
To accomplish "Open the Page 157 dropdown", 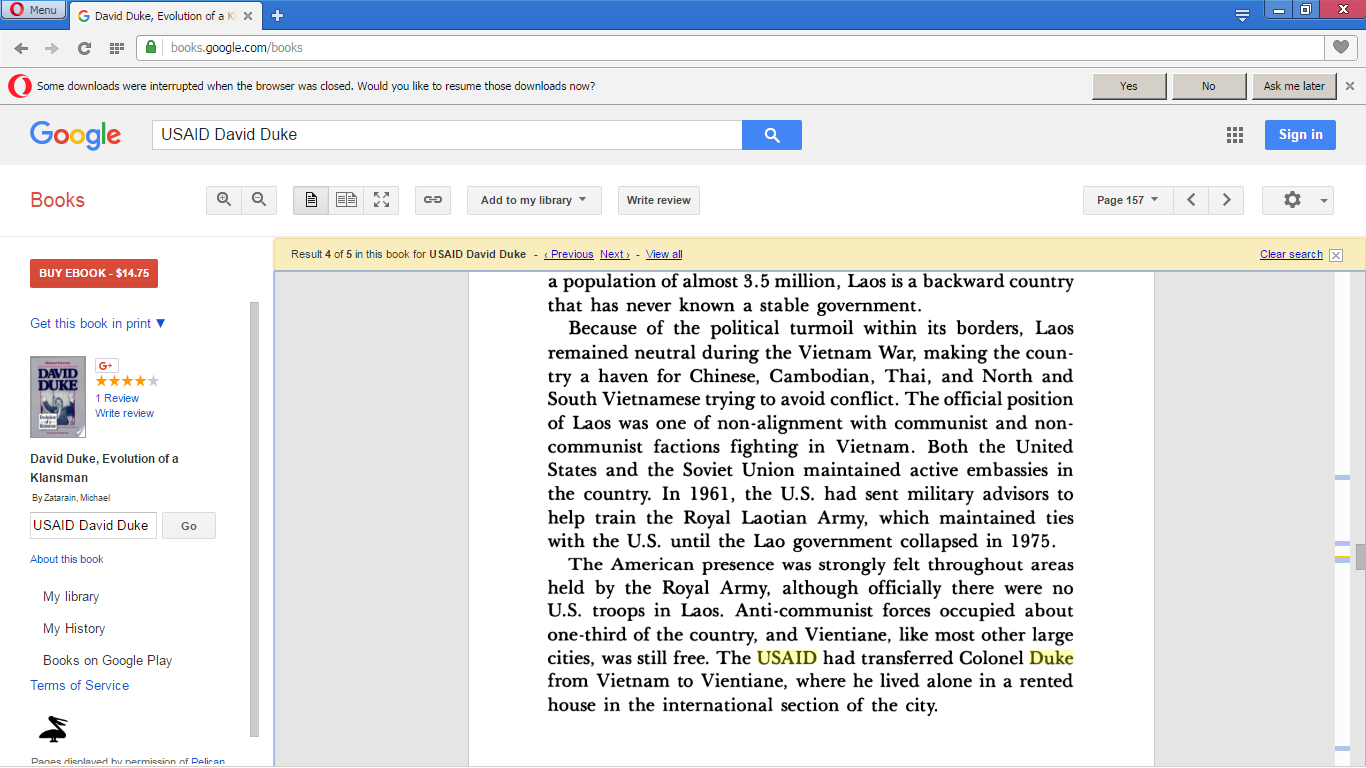I will [x=1128, y=200].
